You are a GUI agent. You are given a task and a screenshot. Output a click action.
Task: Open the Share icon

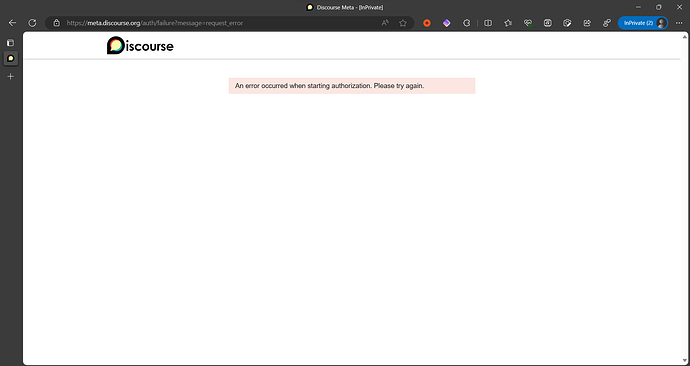tap(587, 23)
